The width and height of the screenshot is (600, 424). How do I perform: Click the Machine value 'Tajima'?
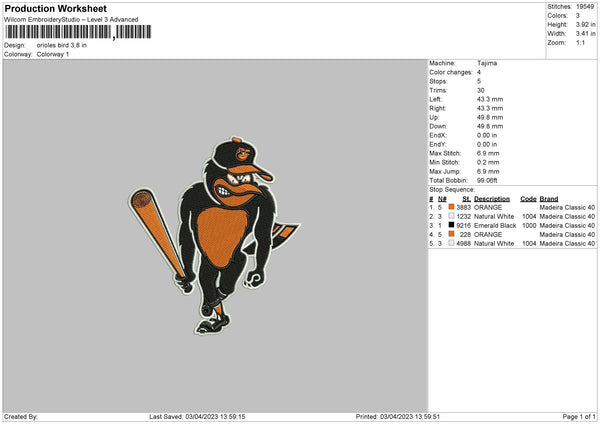(x=487, y=63)
